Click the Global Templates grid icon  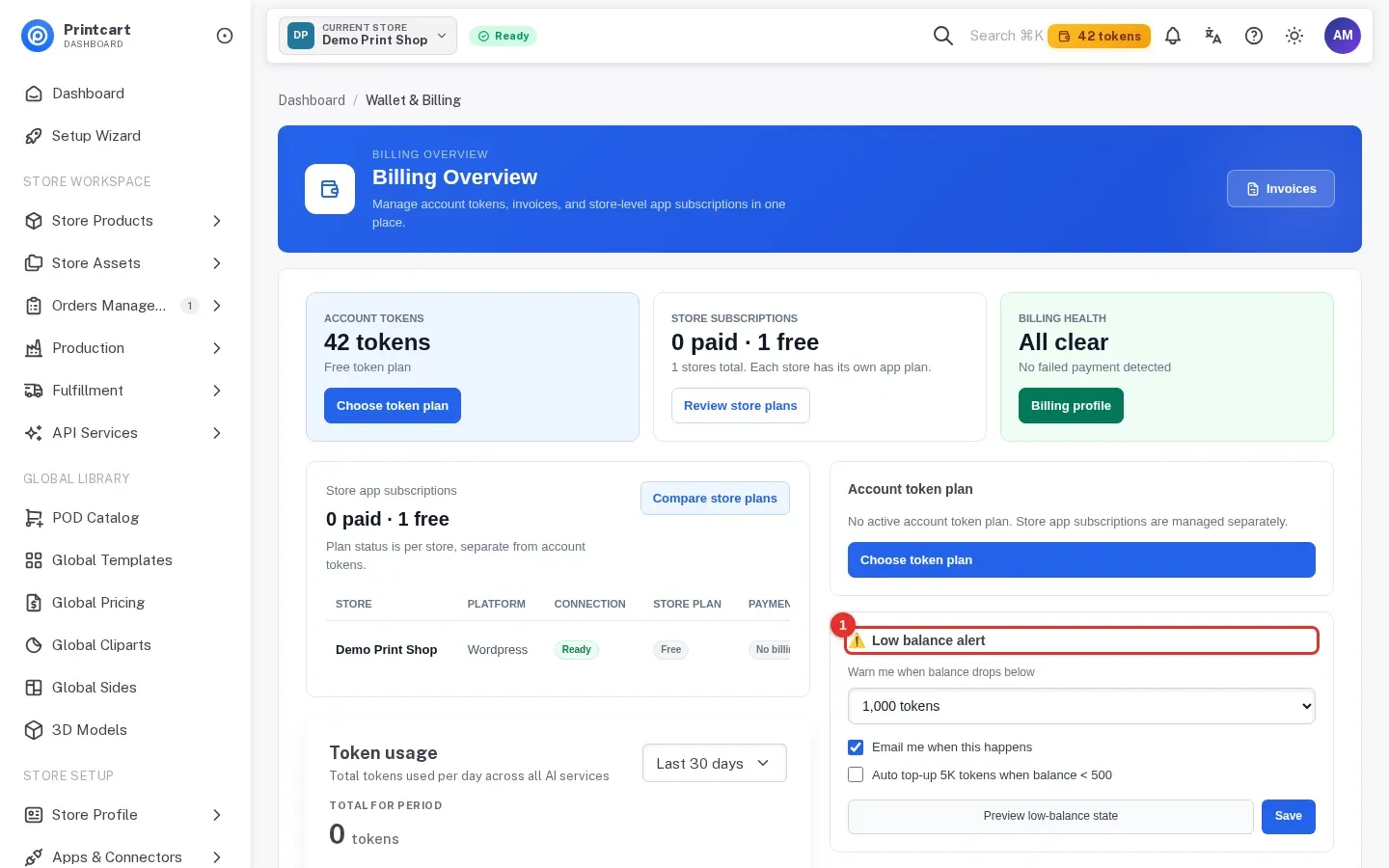[x=34, y=560]
